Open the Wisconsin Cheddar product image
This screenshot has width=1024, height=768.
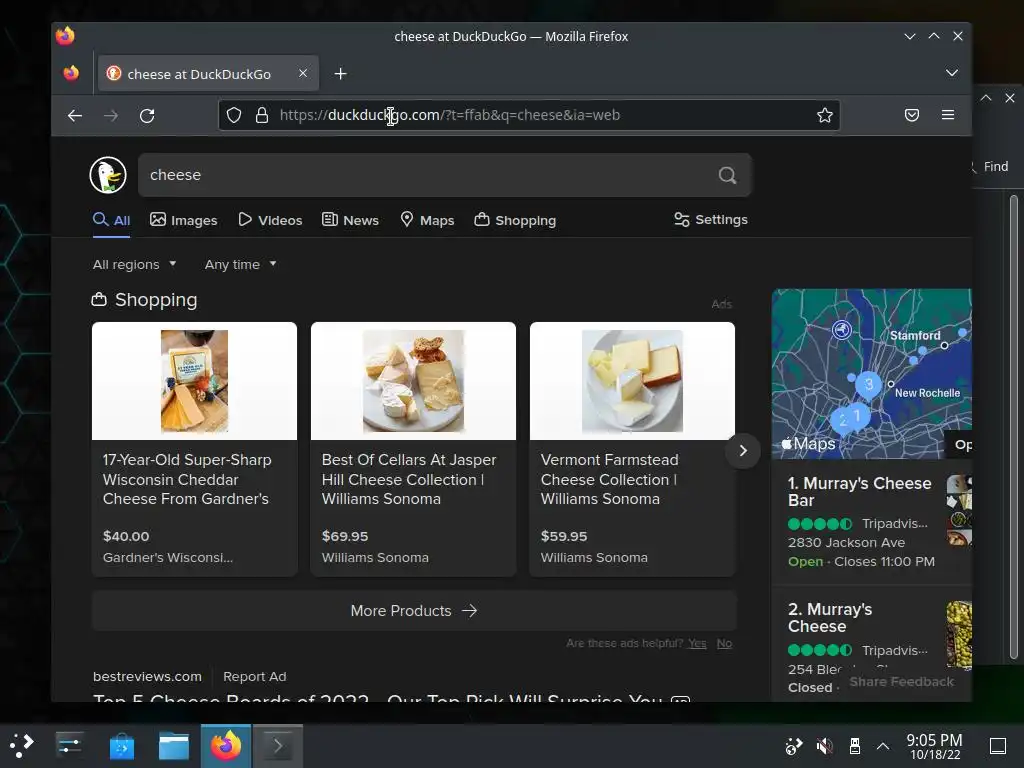click(x=195, y=381)
